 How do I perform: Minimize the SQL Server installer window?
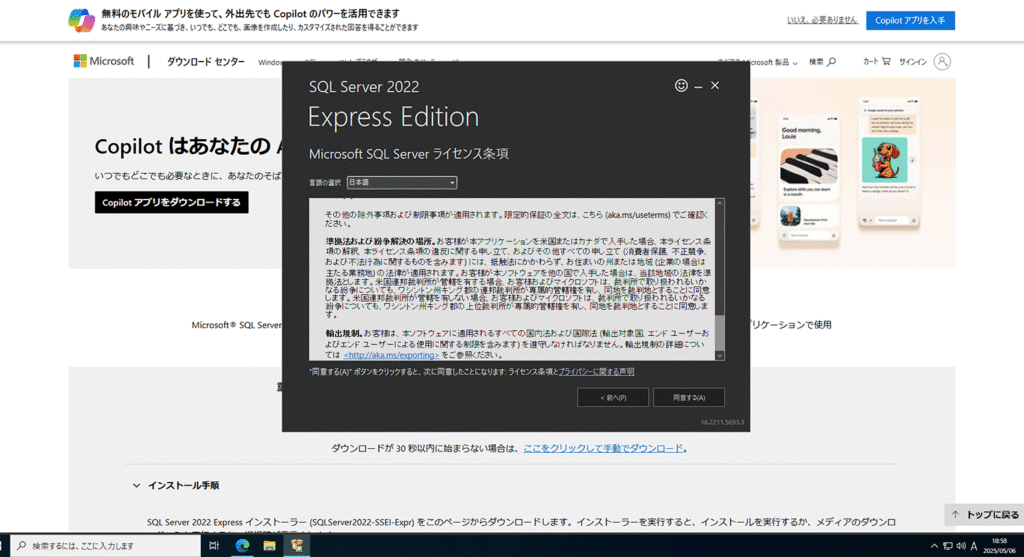tap(698, 86)
